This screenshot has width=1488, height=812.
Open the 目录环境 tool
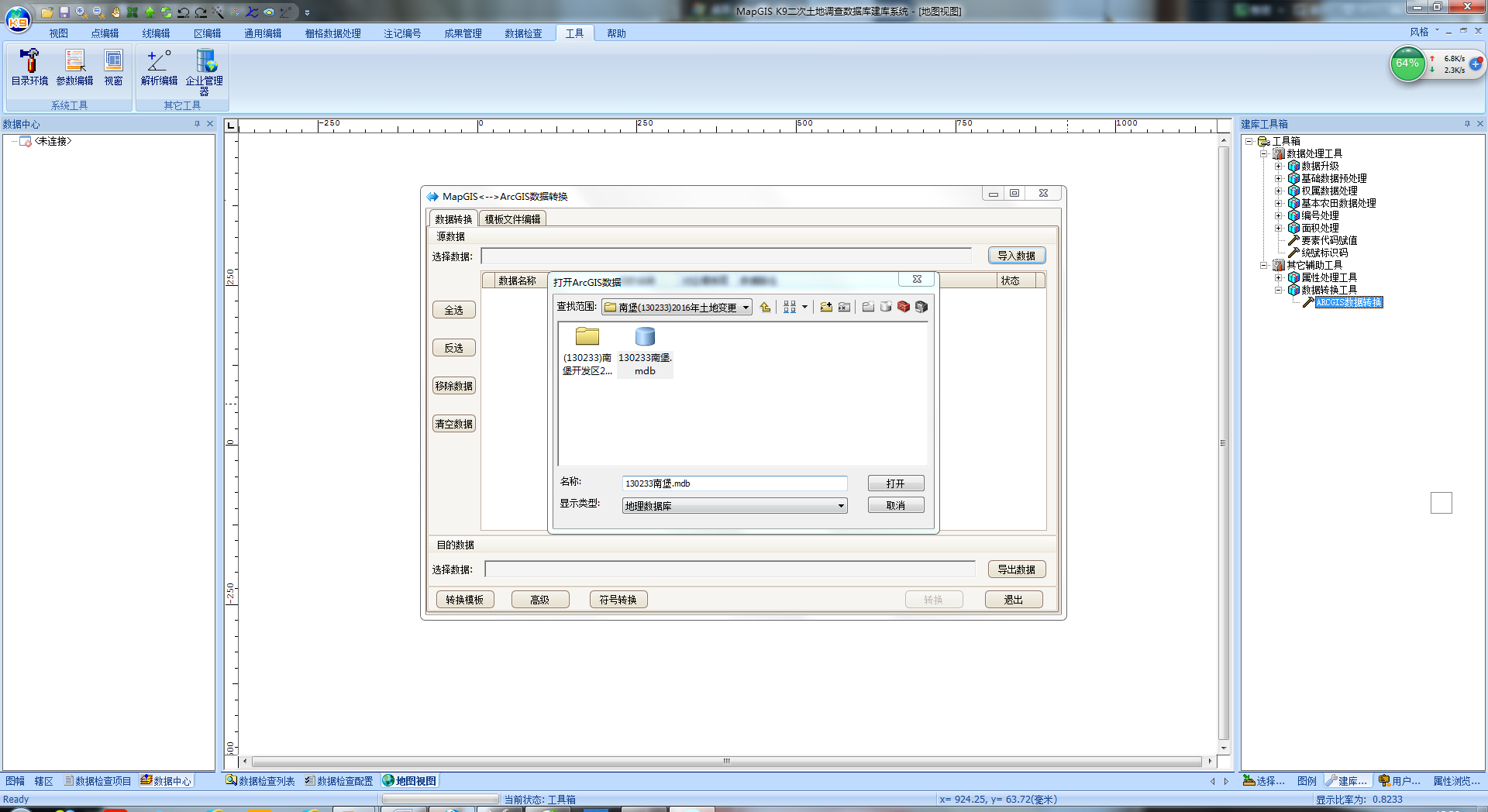pos(29,67)
